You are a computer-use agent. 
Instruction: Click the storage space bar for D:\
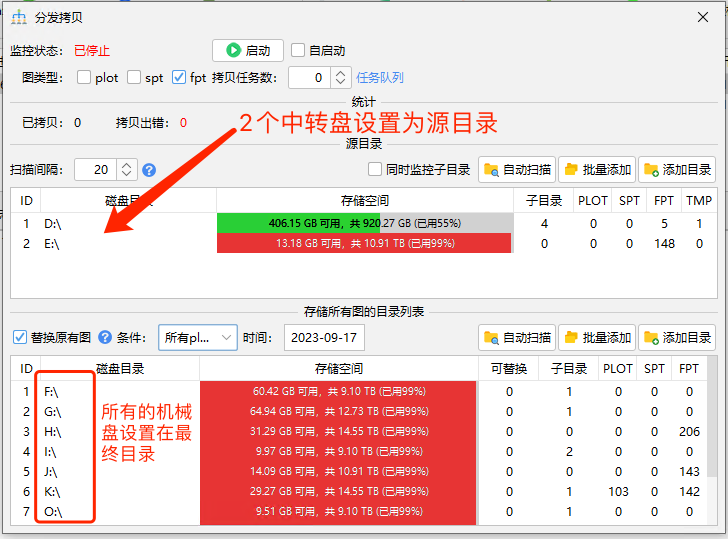tap(364, 224)
